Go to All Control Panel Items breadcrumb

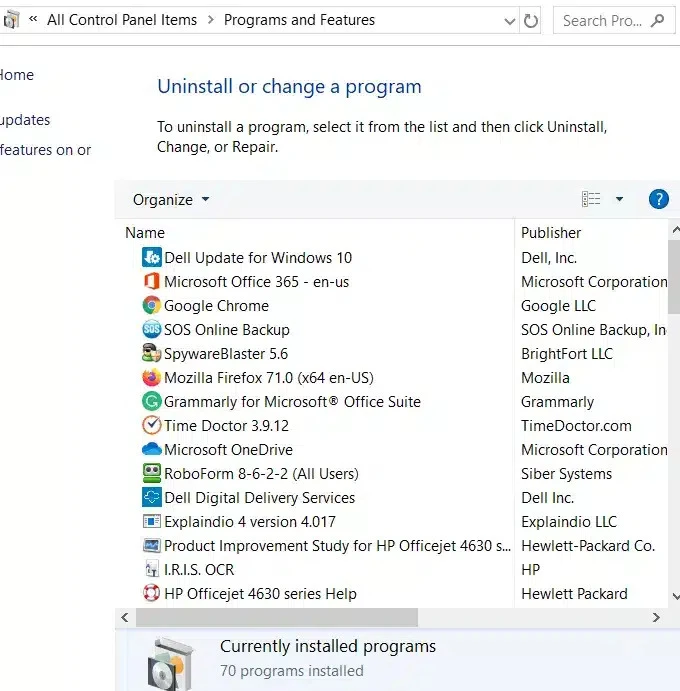tap(122, 20)
